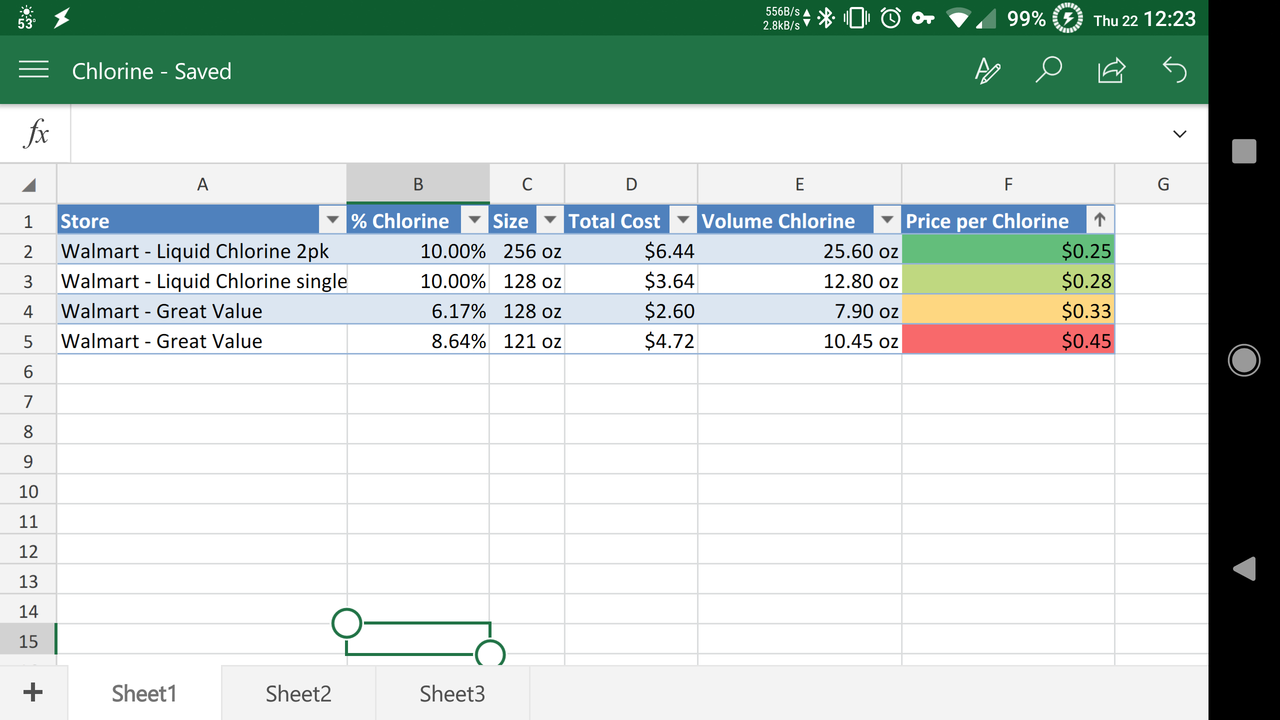This screenshot has width=1280, height=720.
Task: Select the 12.80 oz volume cell
Action: click(799, 281)
